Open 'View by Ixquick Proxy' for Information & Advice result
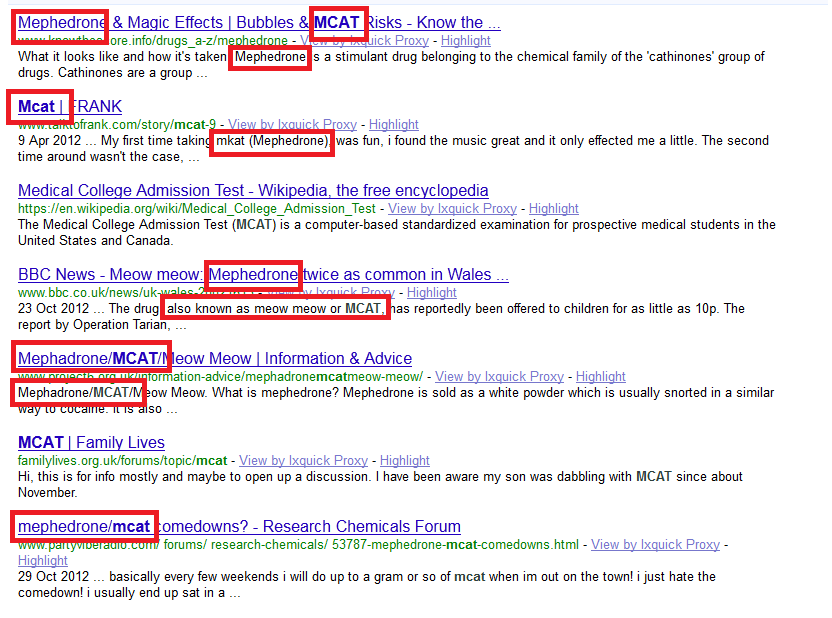The image size is (832, 618). click(499, 377)
